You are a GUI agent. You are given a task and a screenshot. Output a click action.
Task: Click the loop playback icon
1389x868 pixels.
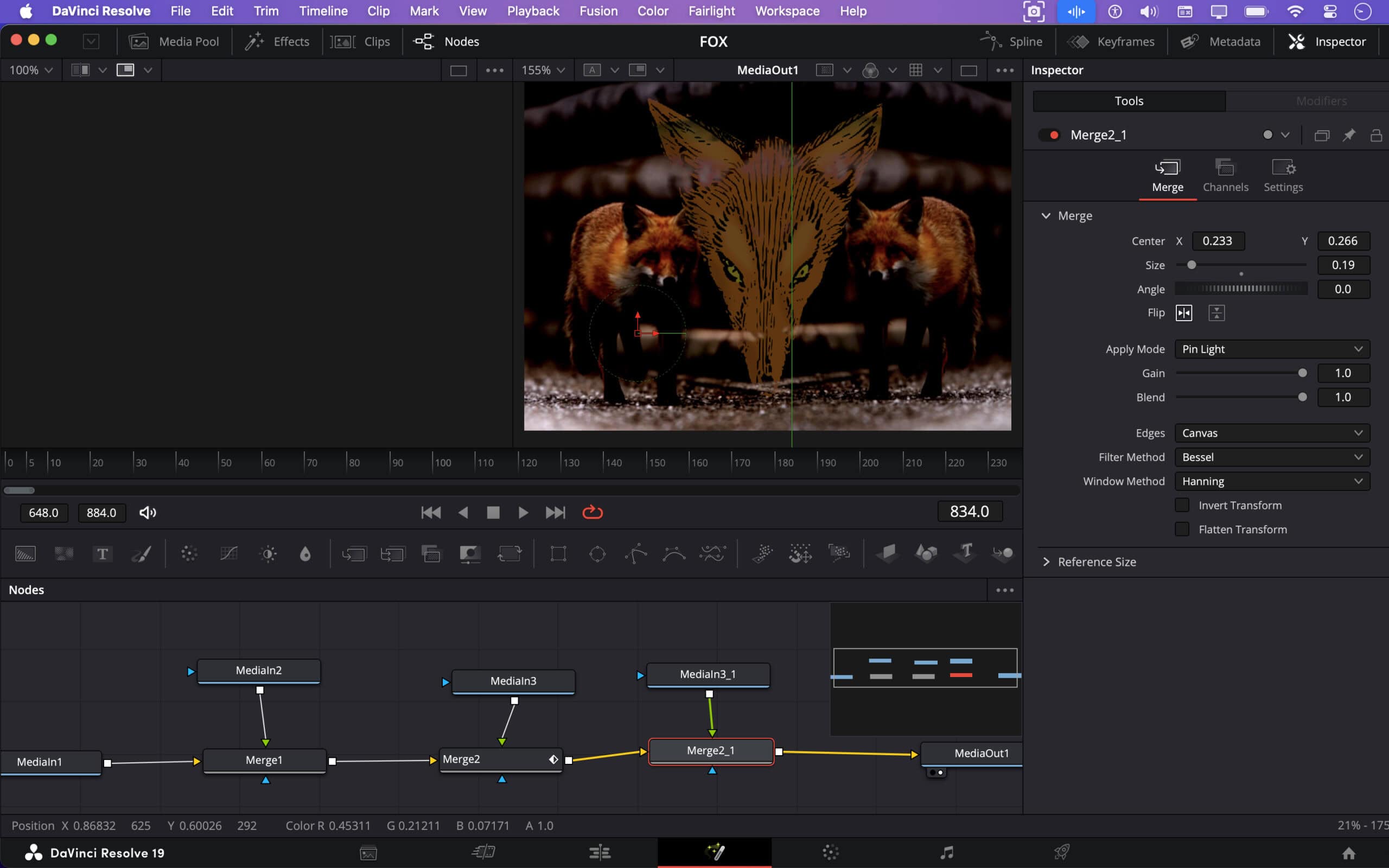click(592, 512)
